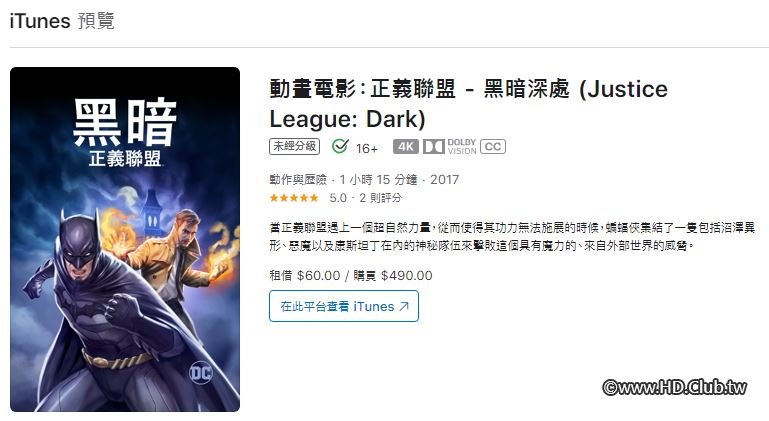Click the Justice League Dark poster thumbnail
Image resolution: width=769 pixels, height=421 pixels.
(125, 239)
